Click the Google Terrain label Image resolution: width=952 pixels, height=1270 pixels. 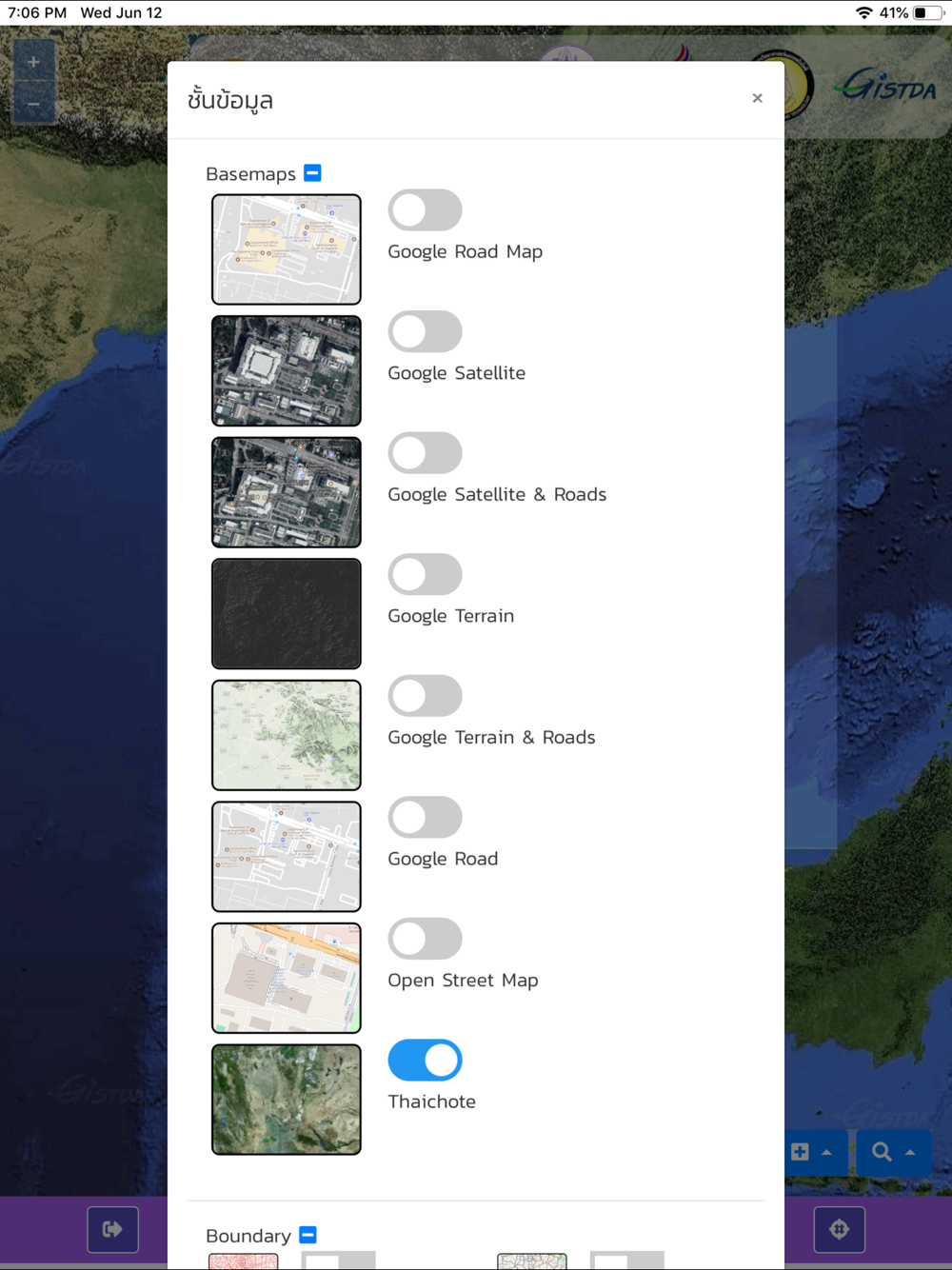[x=450, y=616]
